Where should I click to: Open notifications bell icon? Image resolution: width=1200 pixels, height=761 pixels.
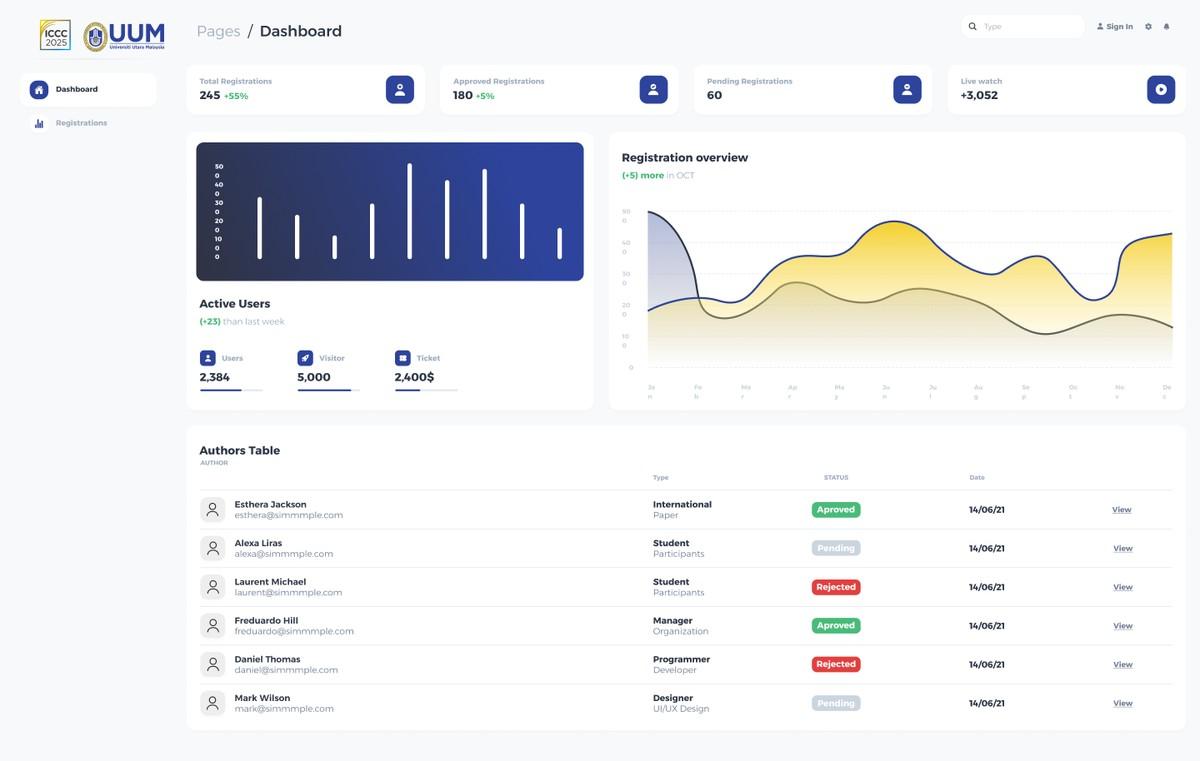point(1166,26)
